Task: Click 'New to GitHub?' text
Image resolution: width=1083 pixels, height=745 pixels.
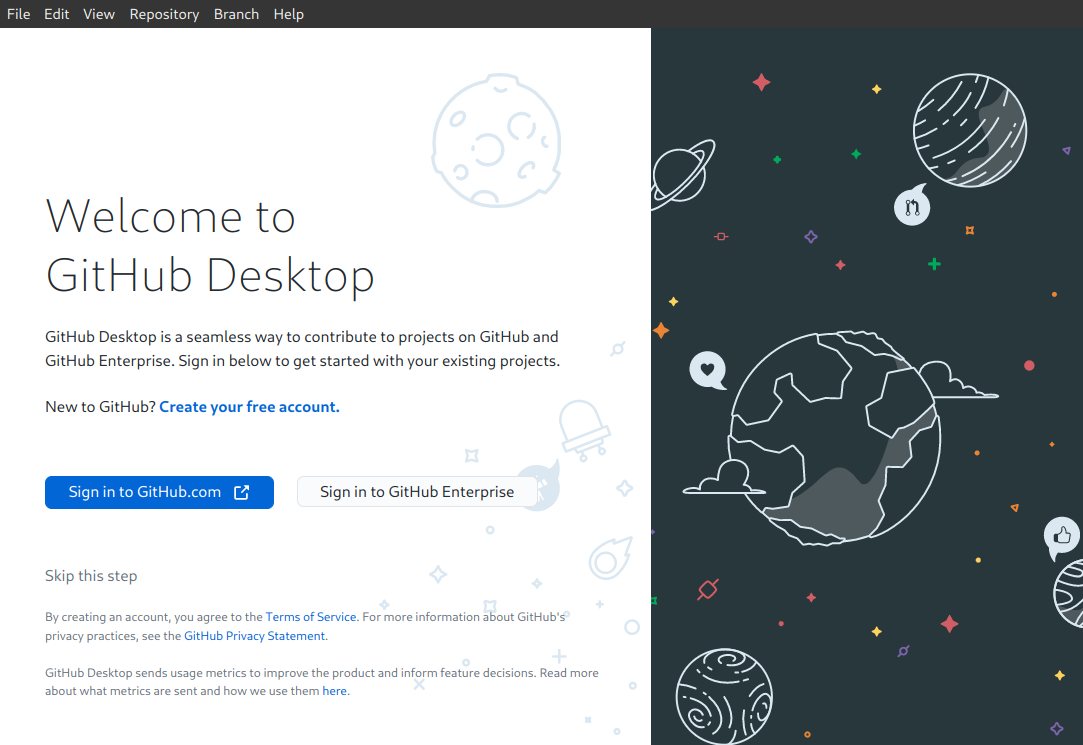Action: point(101,407)
